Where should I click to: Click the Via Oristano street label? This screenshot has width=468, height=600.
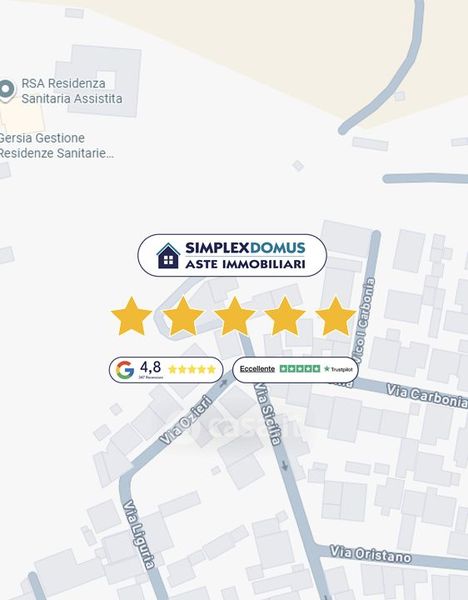(x=370, y=554)
